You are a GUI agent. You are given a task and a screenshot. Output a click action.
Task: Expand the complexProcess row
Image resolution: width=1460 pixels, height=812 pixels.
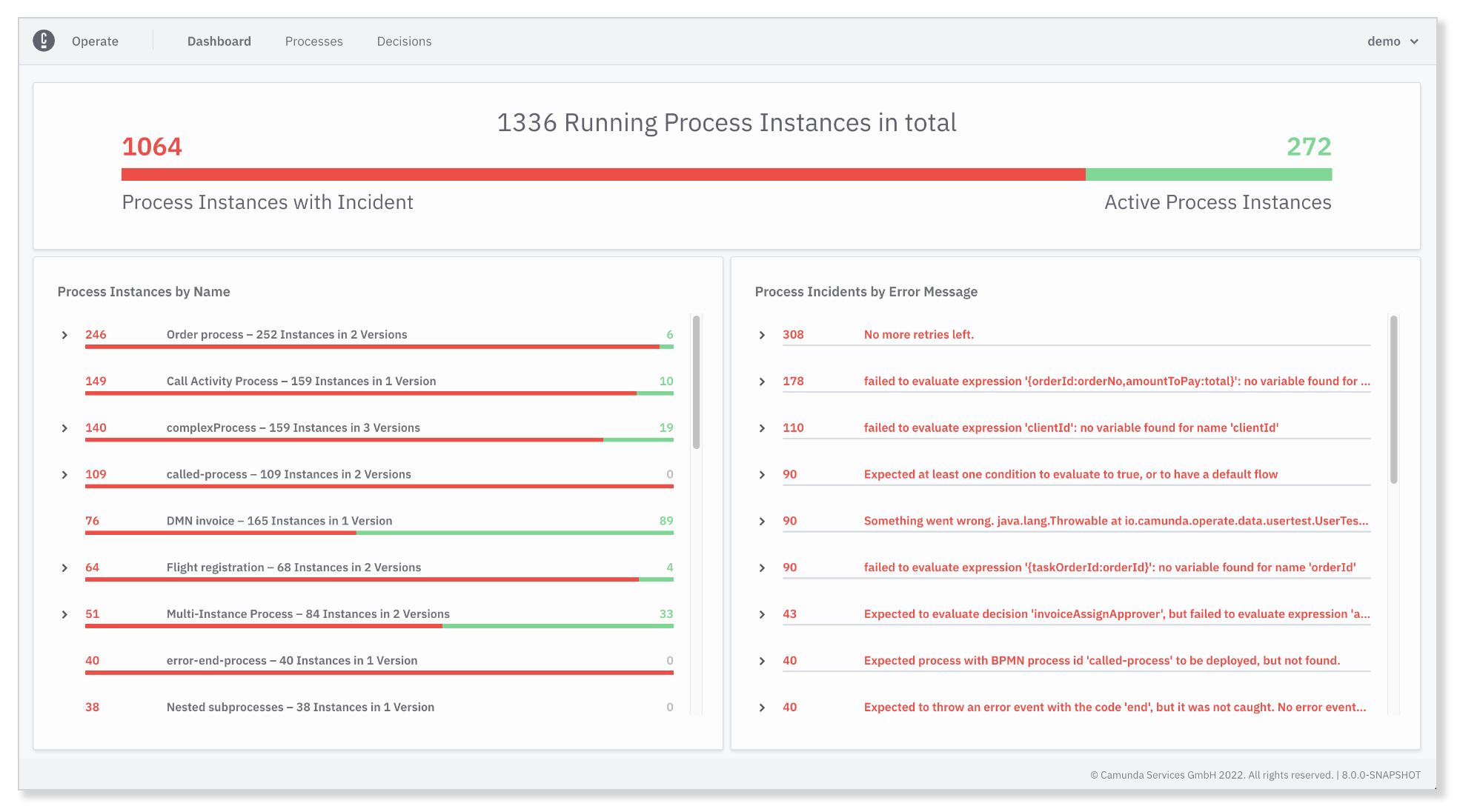point(64,428)
